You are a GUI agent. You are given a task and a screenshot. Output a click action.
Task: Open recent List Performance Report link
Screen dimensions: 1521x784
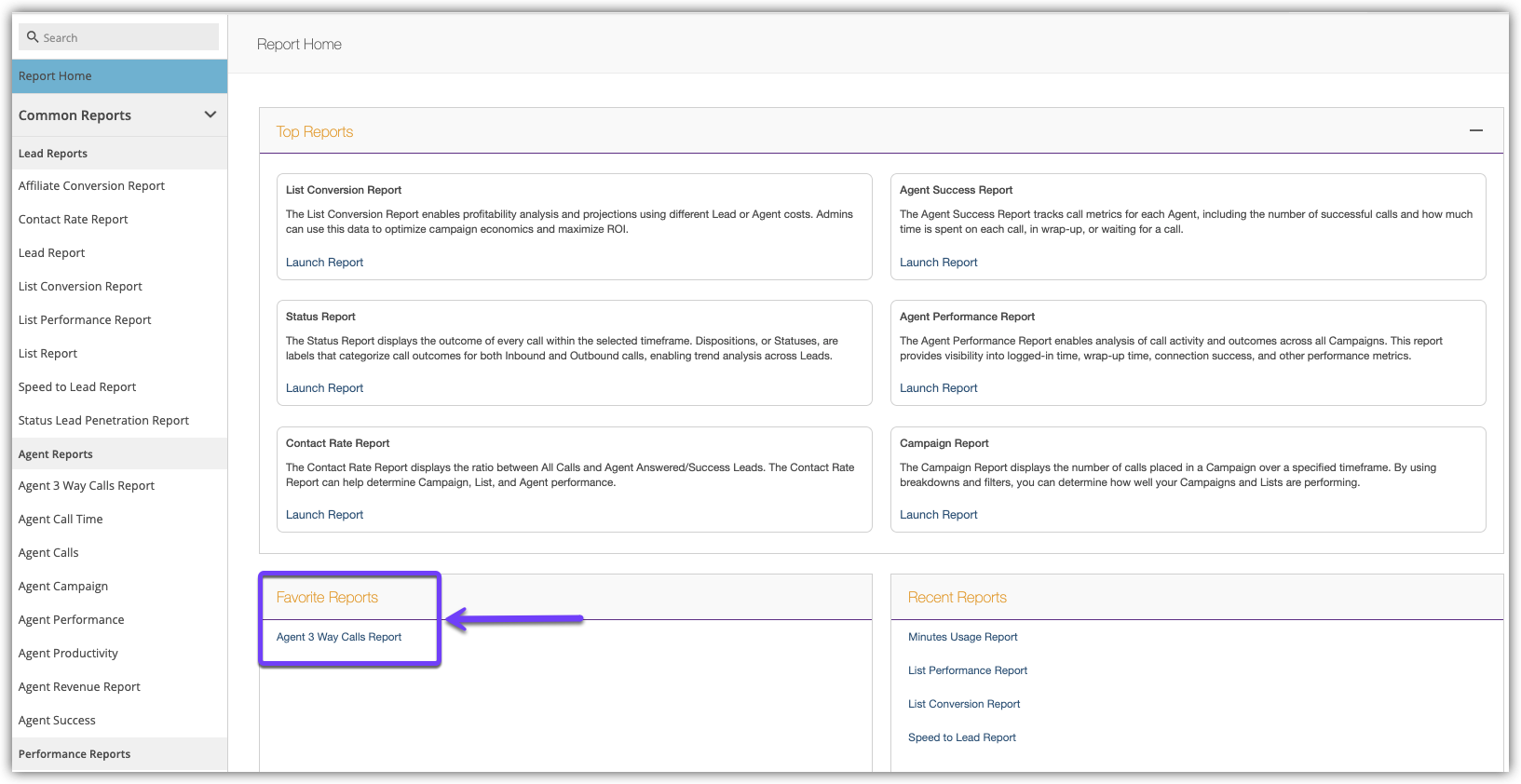click(967, 670)
